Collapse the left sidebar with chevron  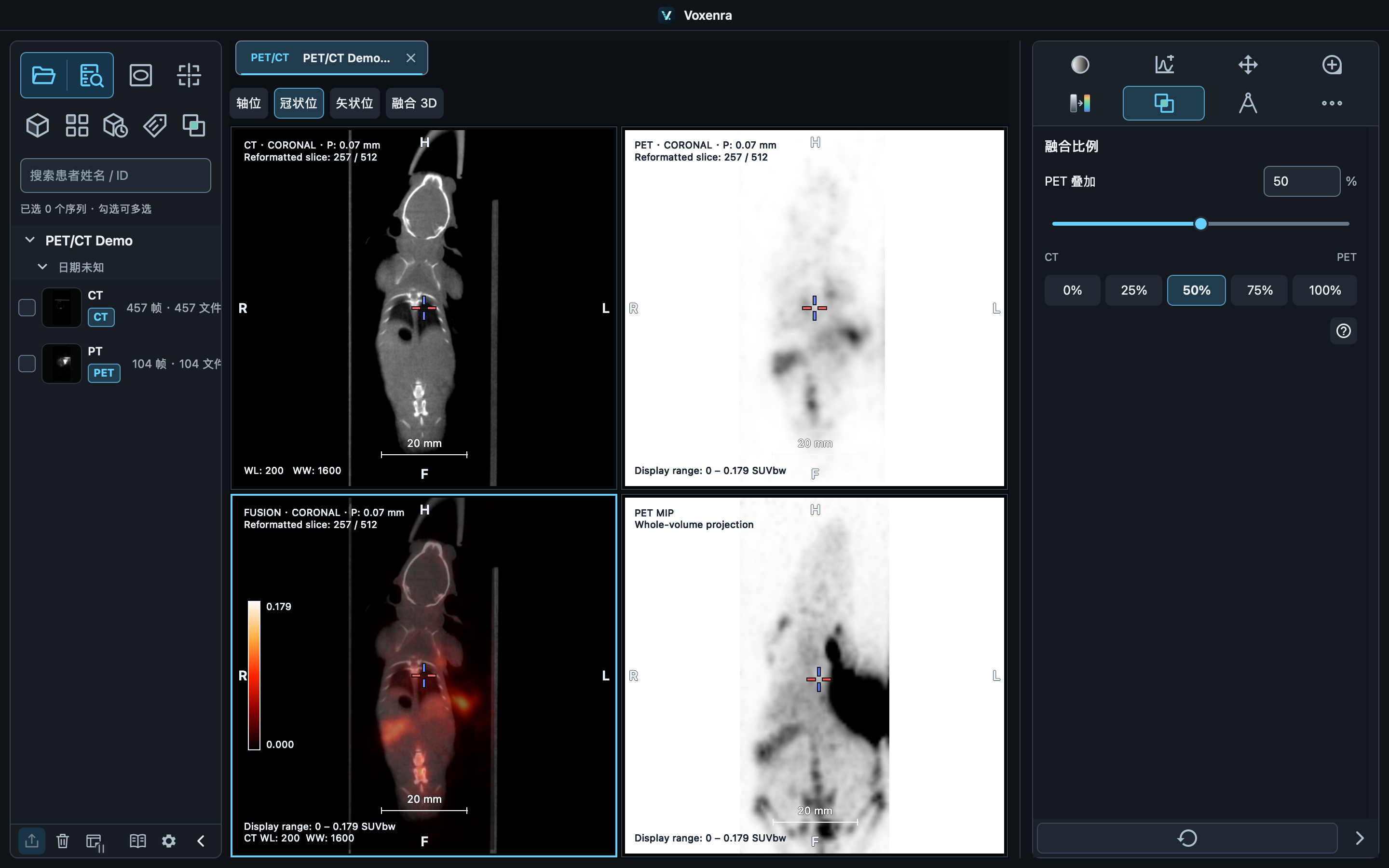coord(201,841)
